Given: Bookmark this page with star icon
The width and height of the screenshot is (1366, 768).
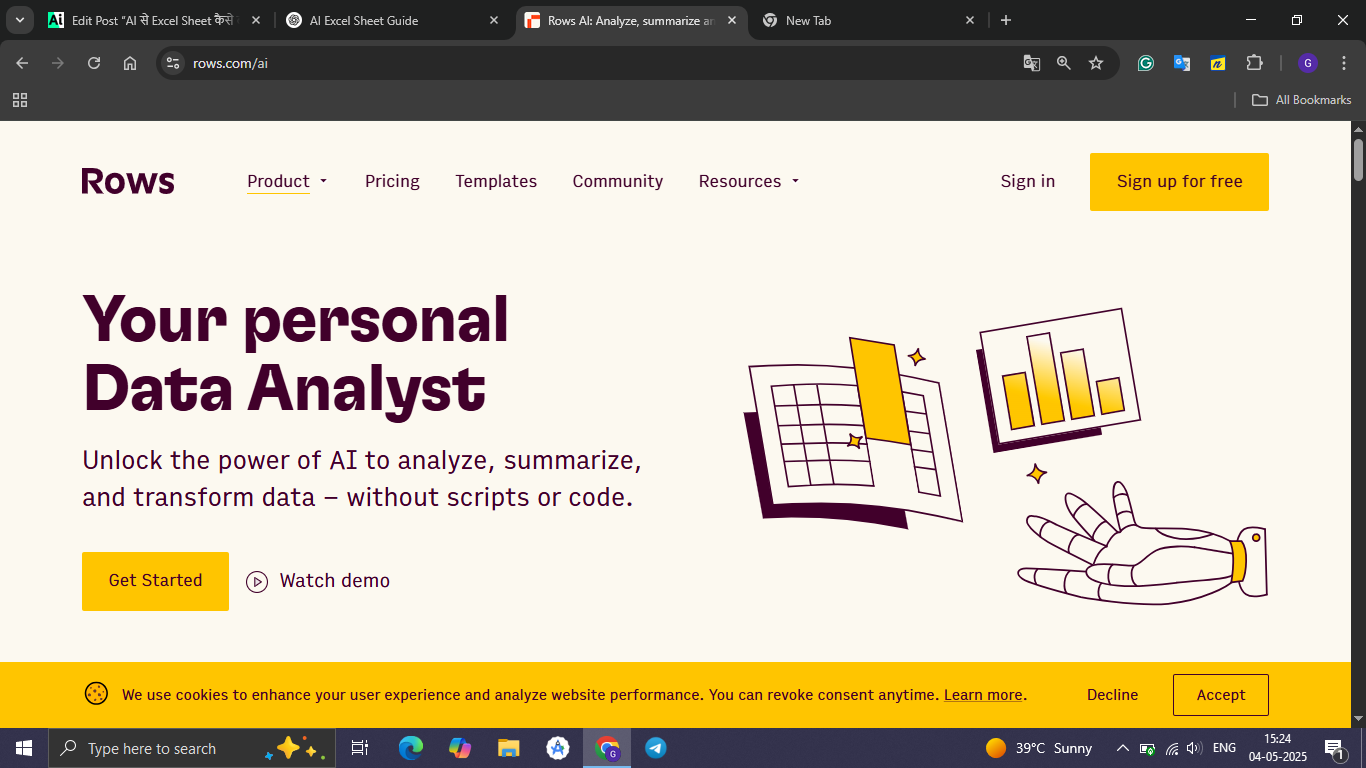Looking at the screenshot, I should 1096,63.
